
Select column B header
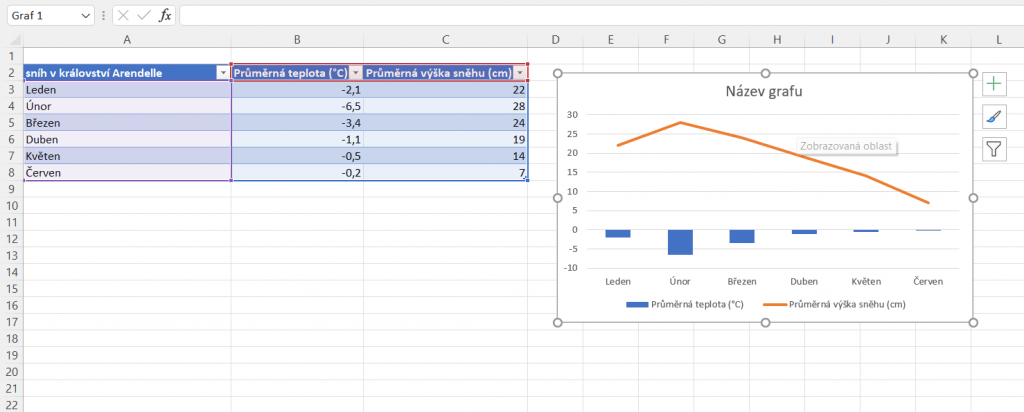[297, 39]
